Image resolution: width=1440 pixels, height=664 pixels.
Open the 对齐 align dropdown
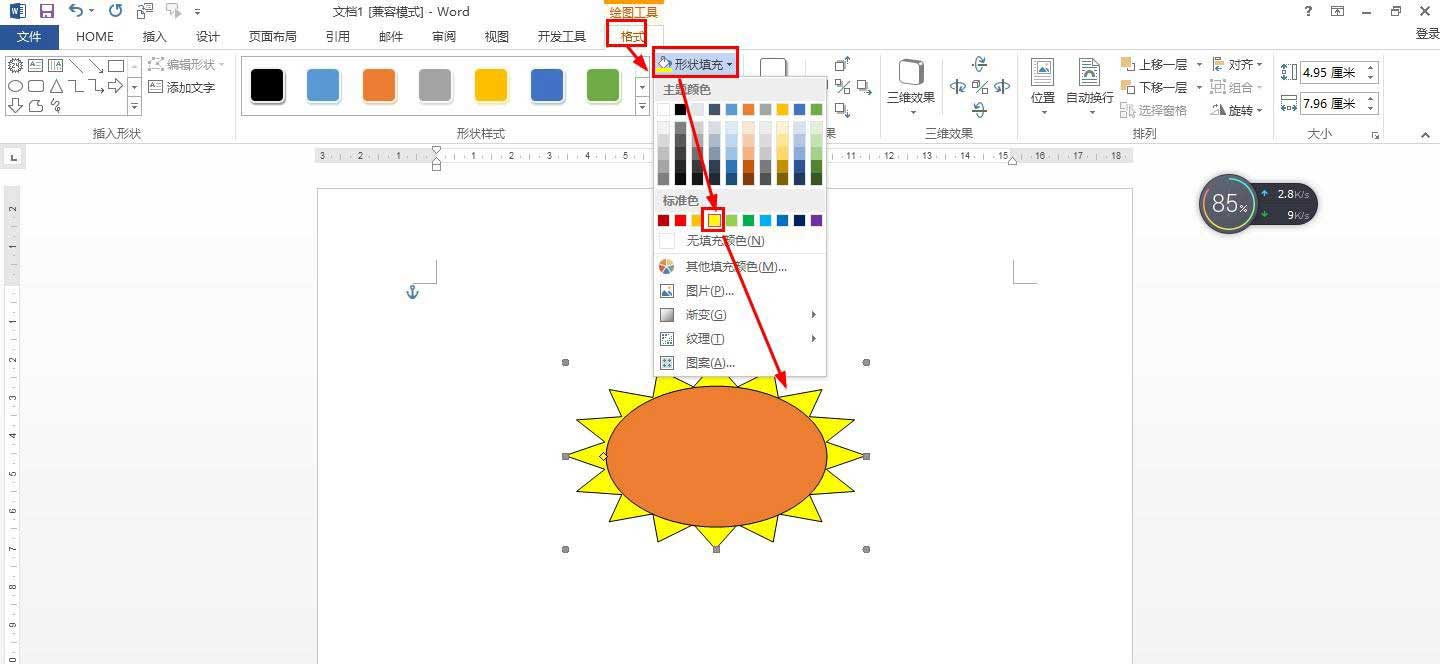pos(1237,65)
